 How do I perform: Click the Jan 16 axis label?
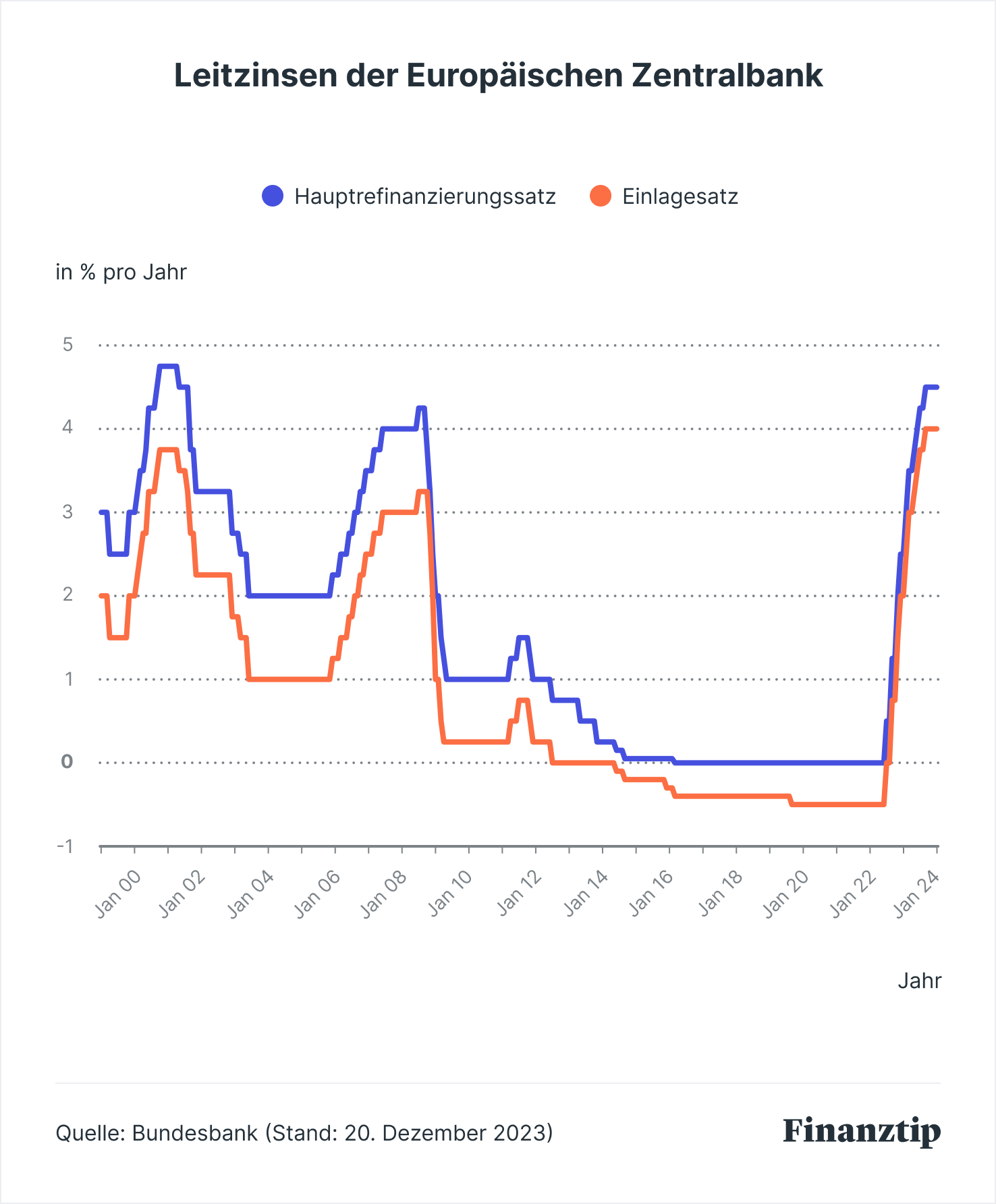652,894
